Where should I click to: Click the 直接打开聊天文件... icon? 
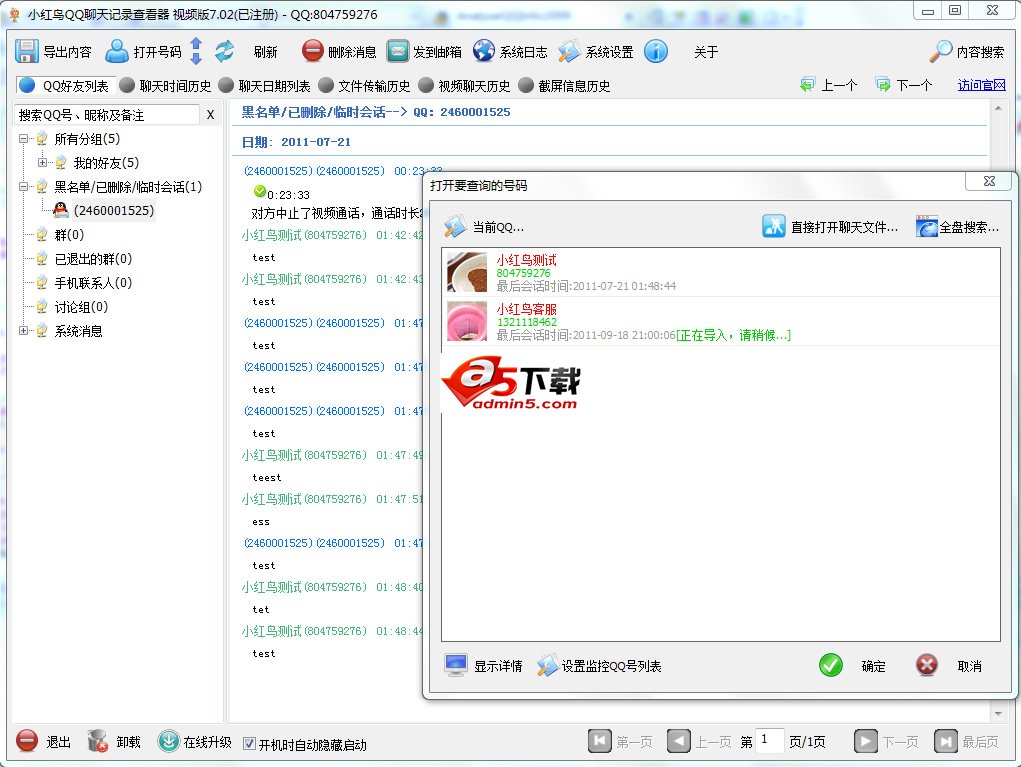coord(774,227)
